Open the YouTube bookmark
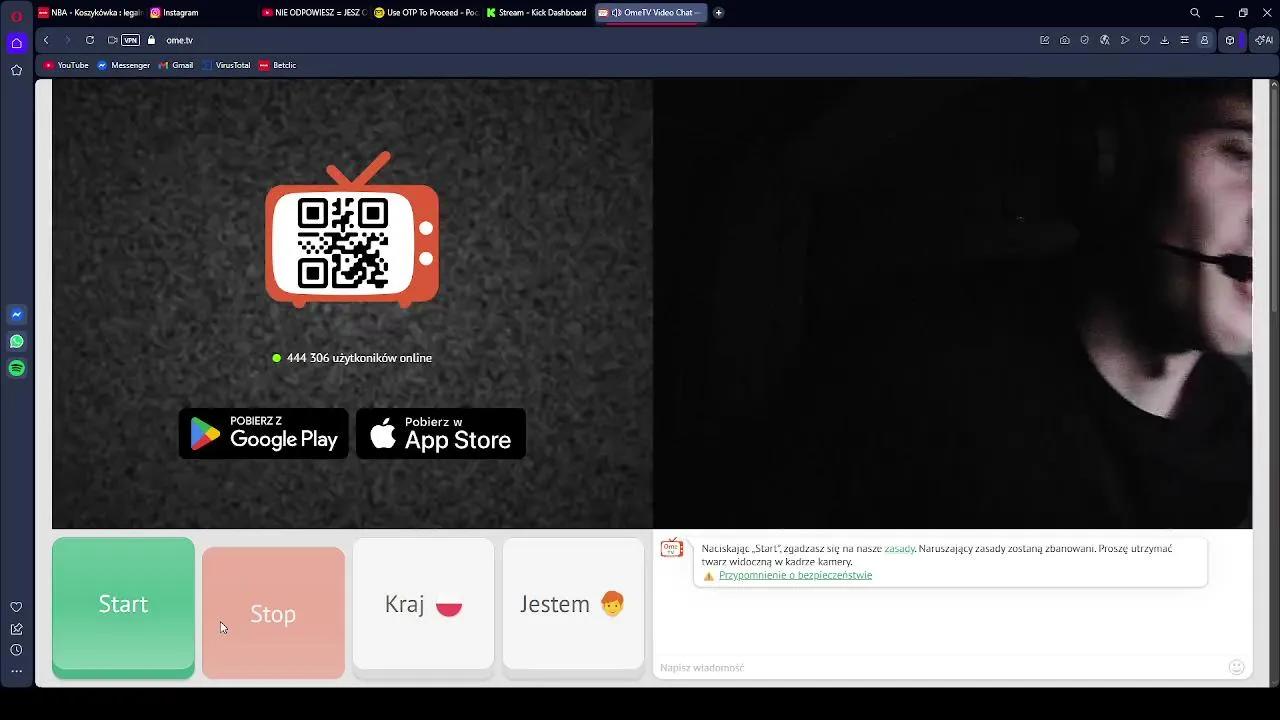1280x720 pixels. (67, 65)
